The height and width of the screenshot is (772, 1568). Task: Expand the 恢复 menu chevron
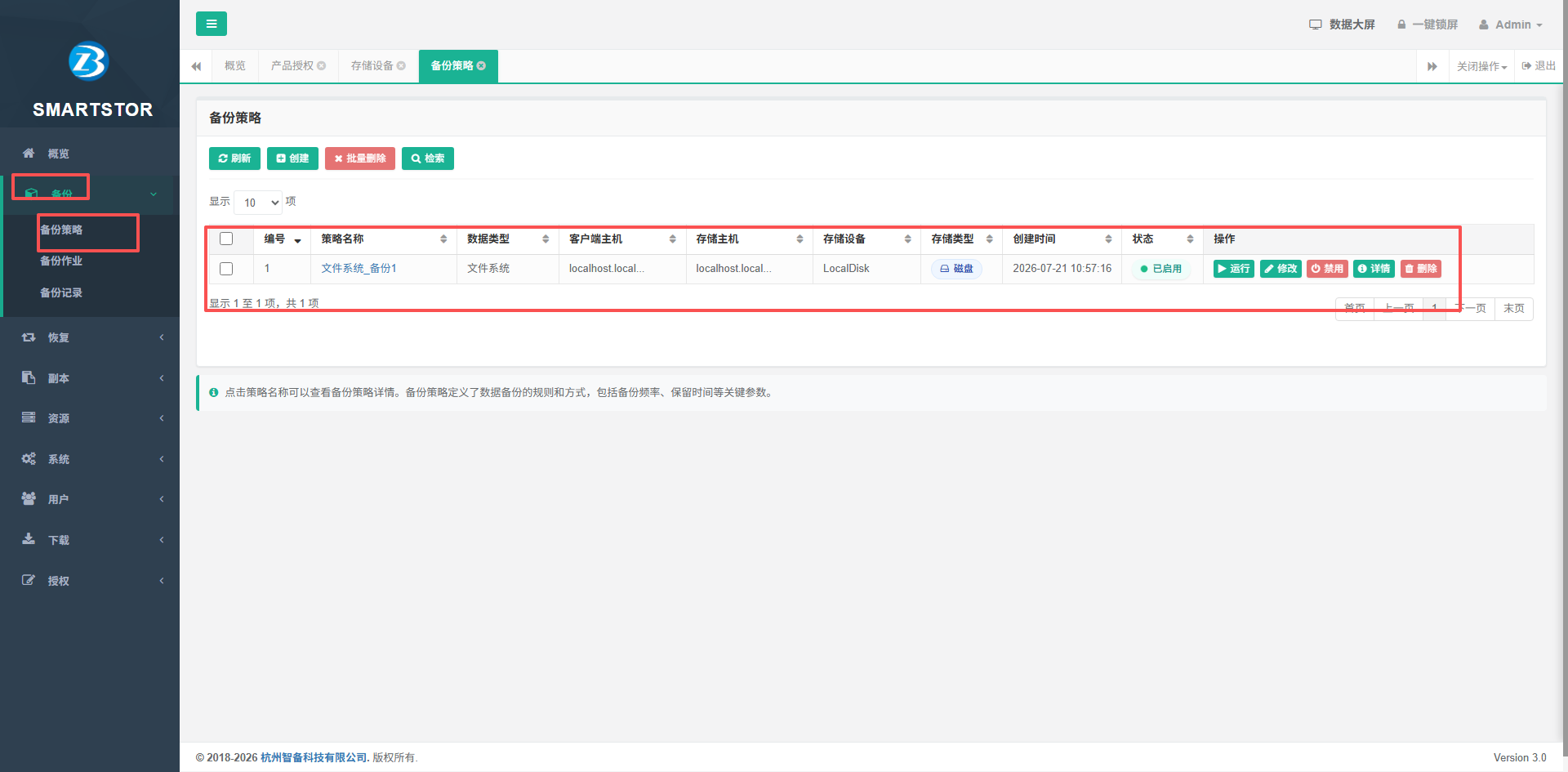point(162,337)
